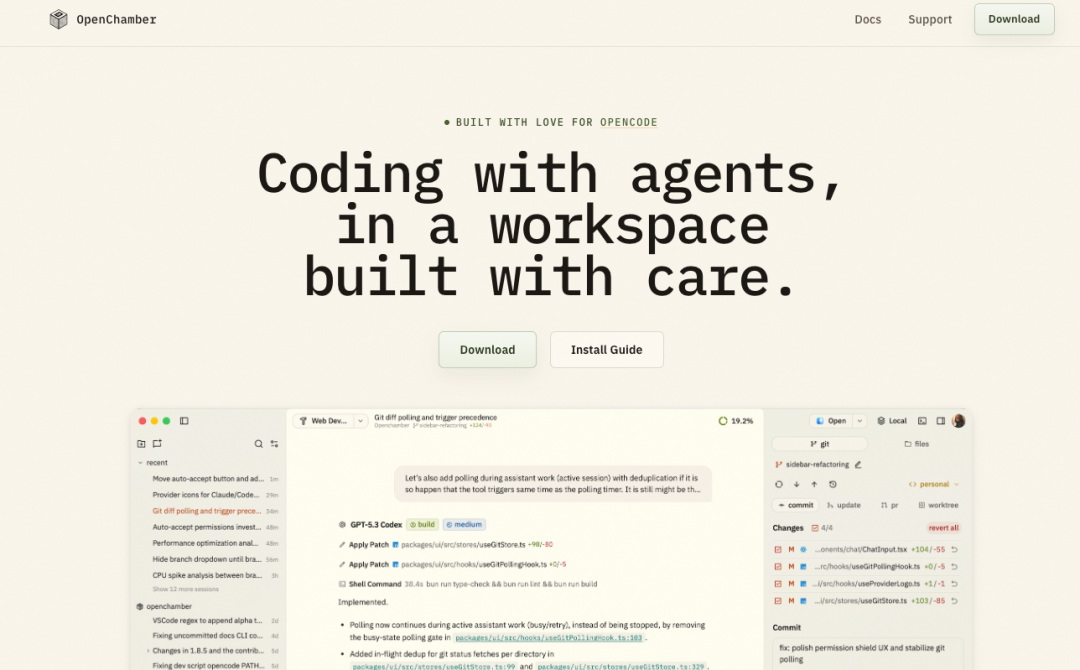The image size is (1080, 670).
Task: Switch to the files tab
Action: [x=916, y=444]
